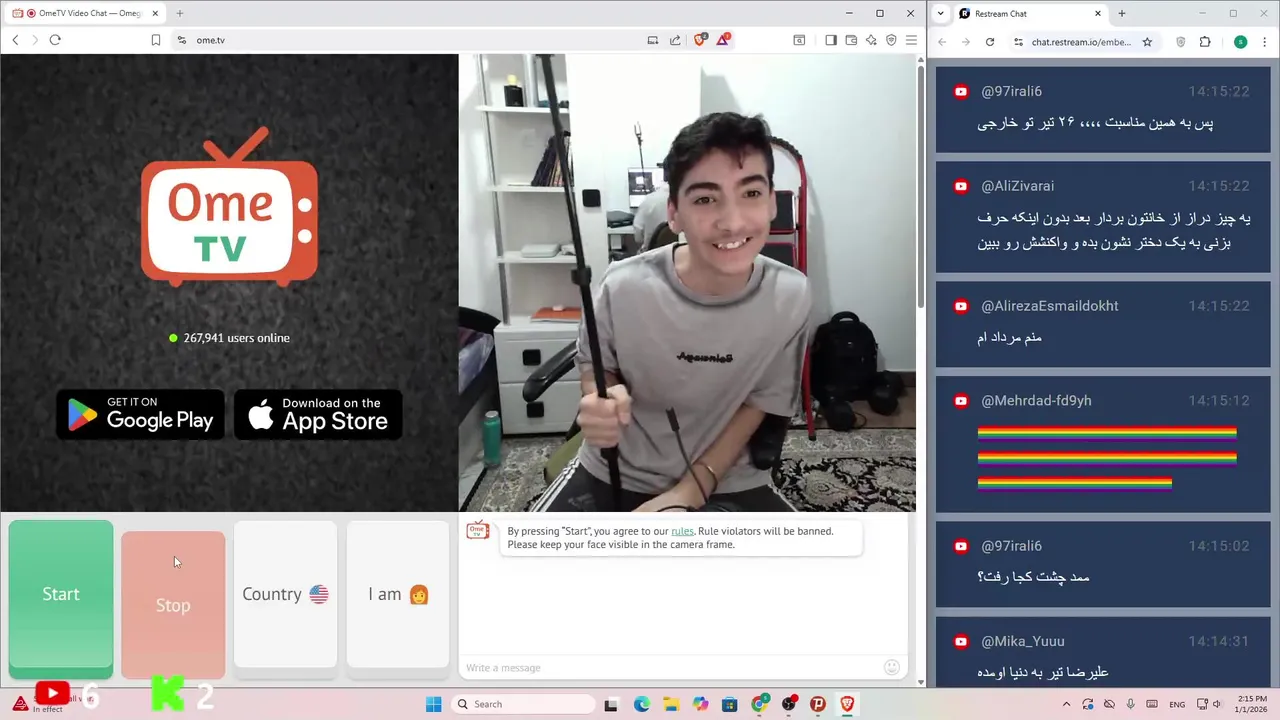Close the Restream Chat tab
Screen dimensions: 1280x720
tap(1098, 14)
